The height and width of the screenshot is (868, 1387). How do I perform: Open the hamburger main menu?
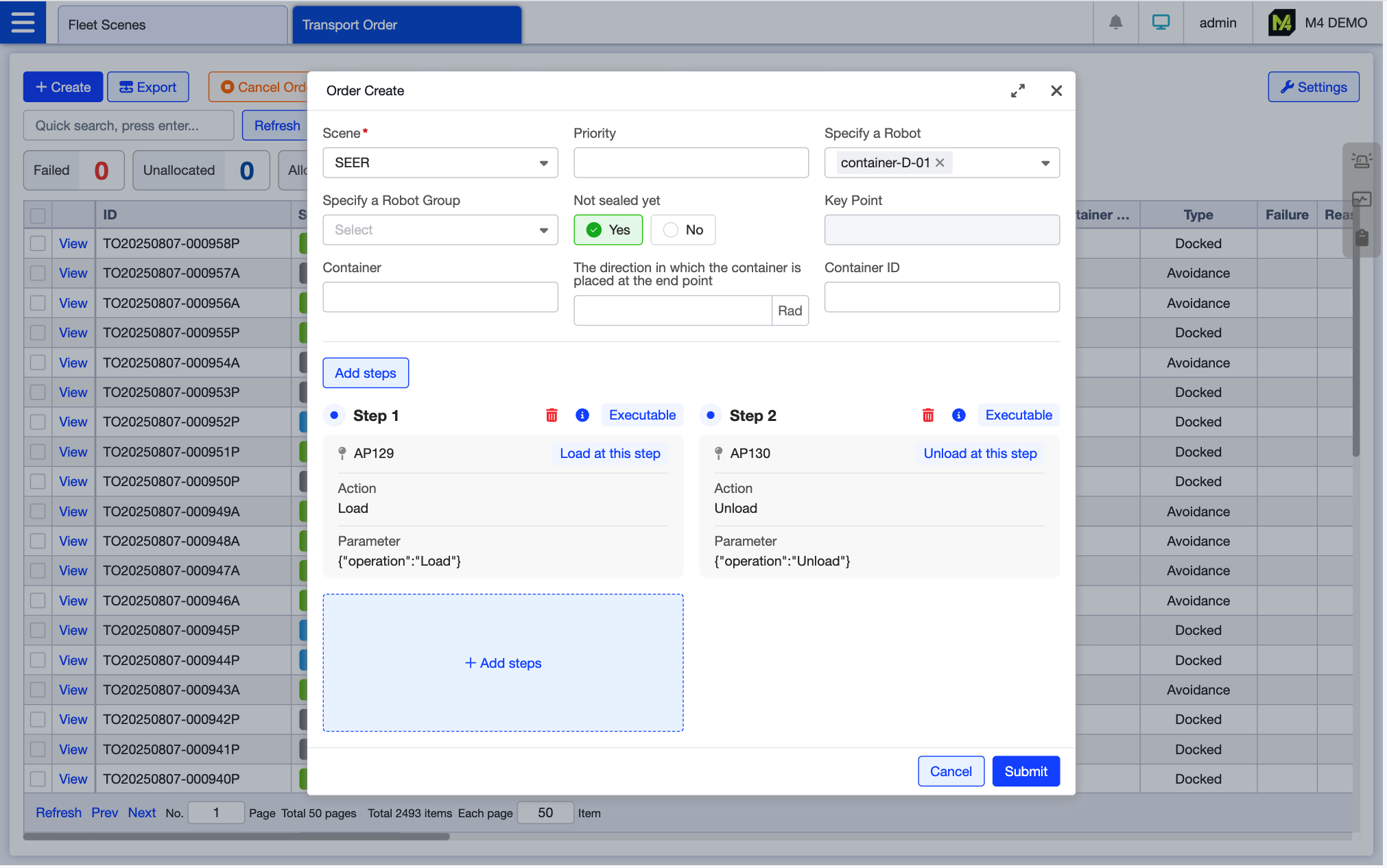[23, 23]
